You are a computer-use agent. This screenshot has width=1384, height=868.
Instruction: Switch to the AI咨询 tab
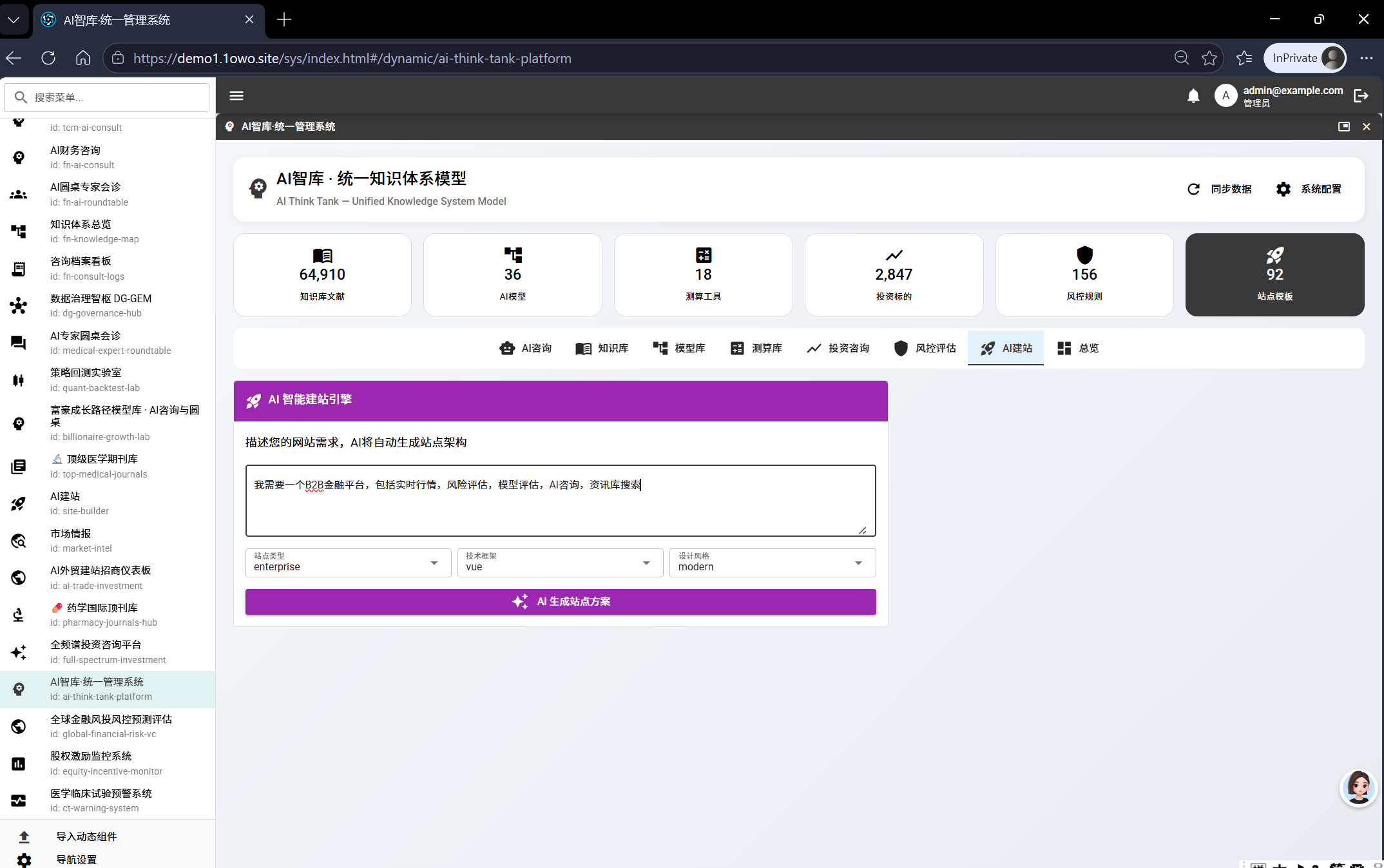coord(526,349)
